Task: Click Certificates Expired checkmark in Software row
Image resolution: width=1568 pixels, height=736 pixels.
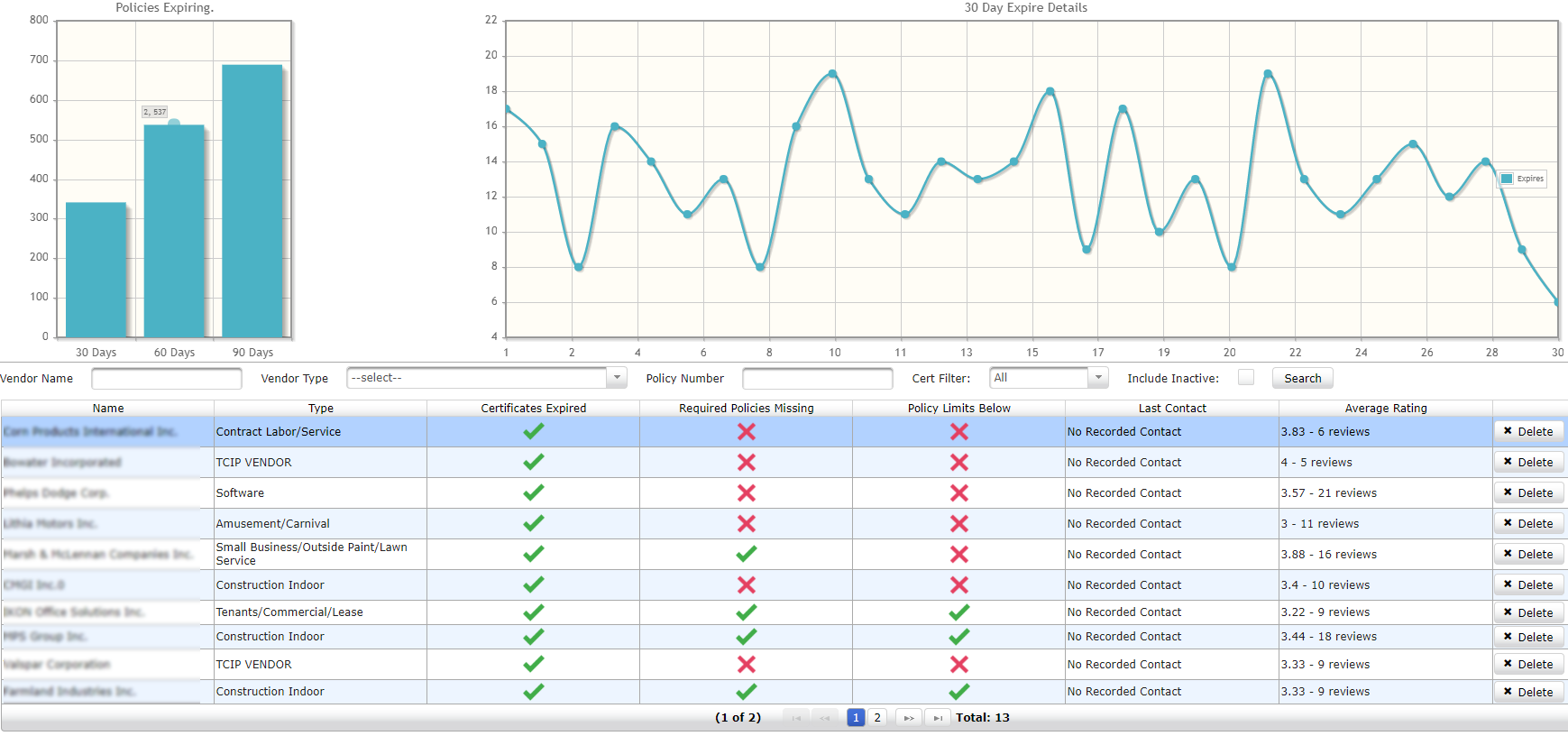Action: (x=534, y=492)
